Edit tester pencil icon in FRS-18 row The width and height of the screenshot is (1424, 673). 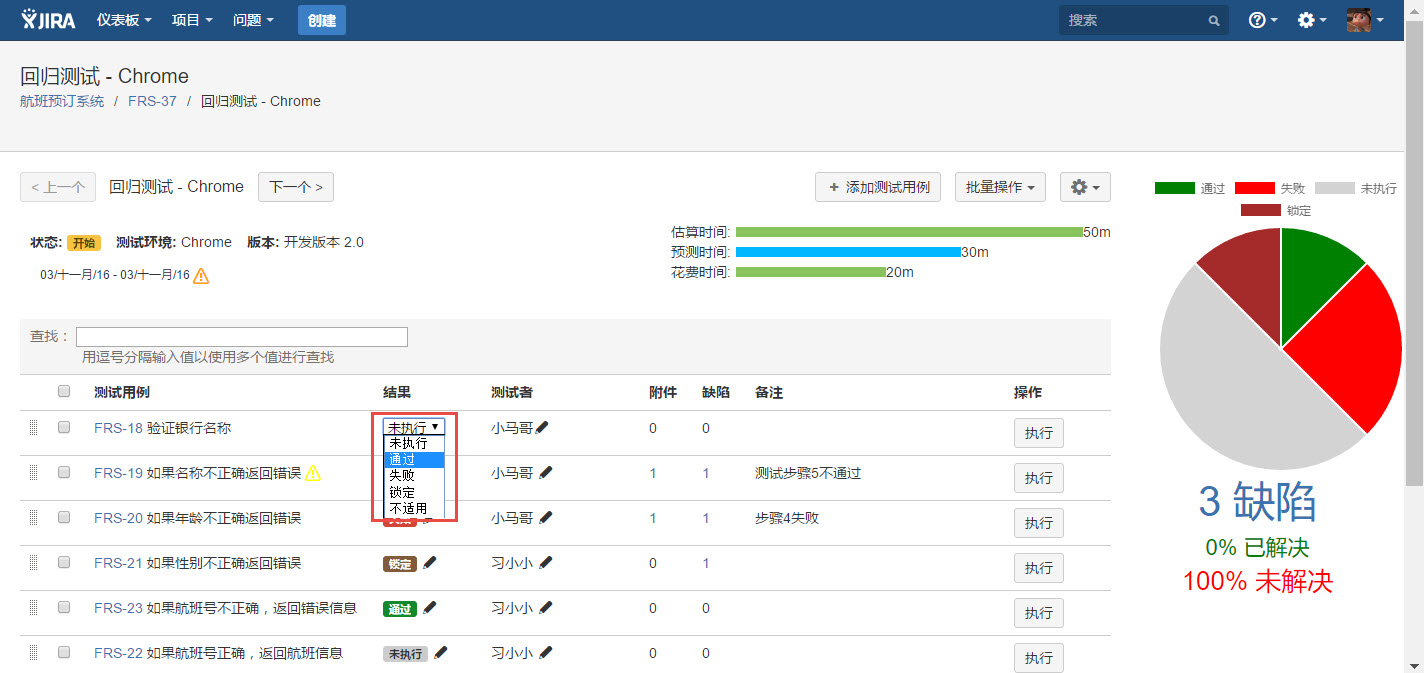tap(543, 427)
